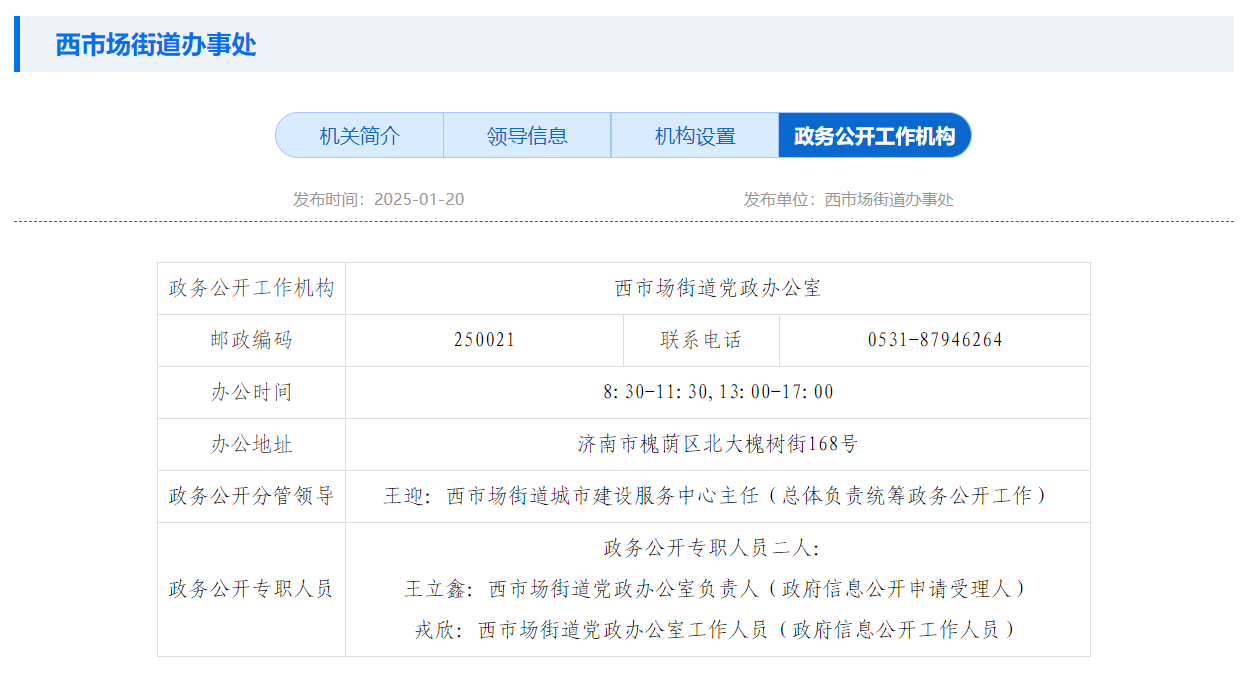Image resolution: width=1242 pixels, height=677 pixels.
Task: Click the office hours 8:30-11:30 value
Action: click(x=717, y=392)
